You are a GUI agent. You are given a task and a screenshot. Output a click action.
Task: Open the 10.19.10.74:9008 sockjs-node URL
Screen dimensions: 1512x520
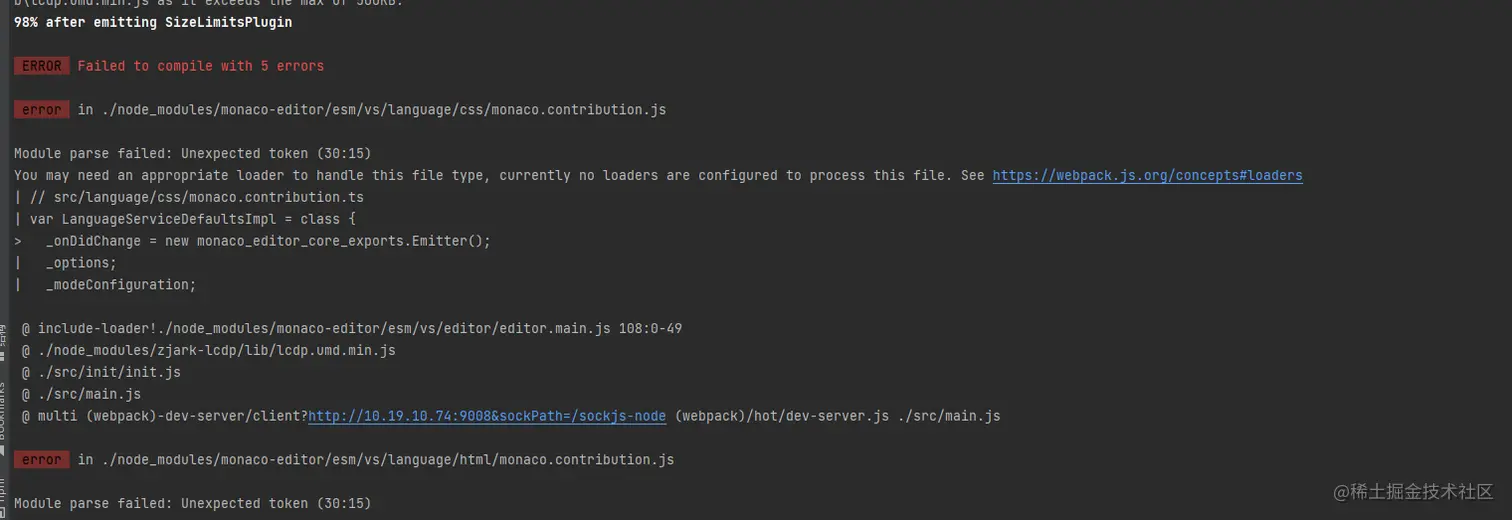[x=487, y=416]
